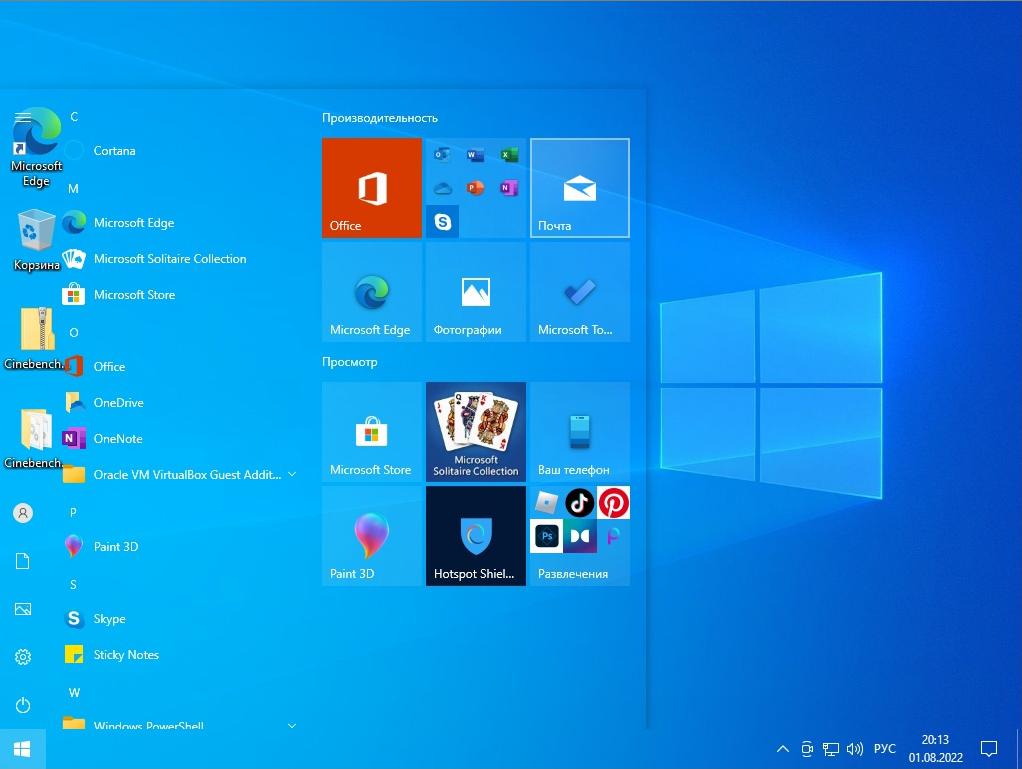Open the Microsoft To Do tile
Screen dimensions: 1022x769
click(579, 292)
